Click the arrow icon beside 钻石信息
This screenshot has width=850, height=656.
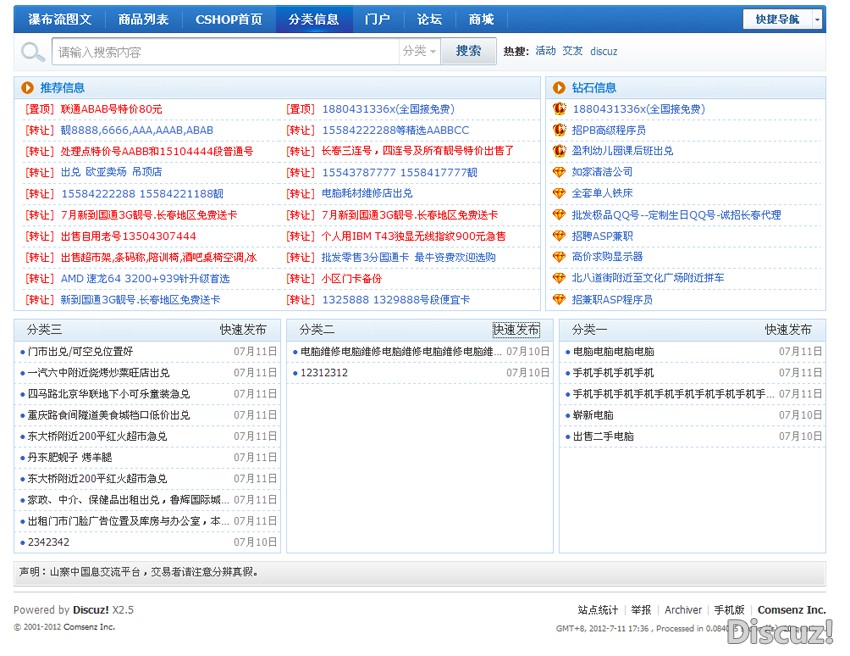click(559, 88)
